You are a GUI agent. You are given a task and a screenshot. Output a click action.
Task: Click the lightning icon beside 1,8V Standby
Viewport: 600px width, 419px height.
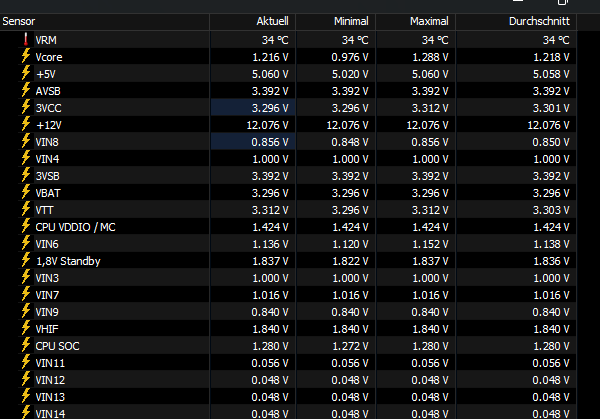26,260
